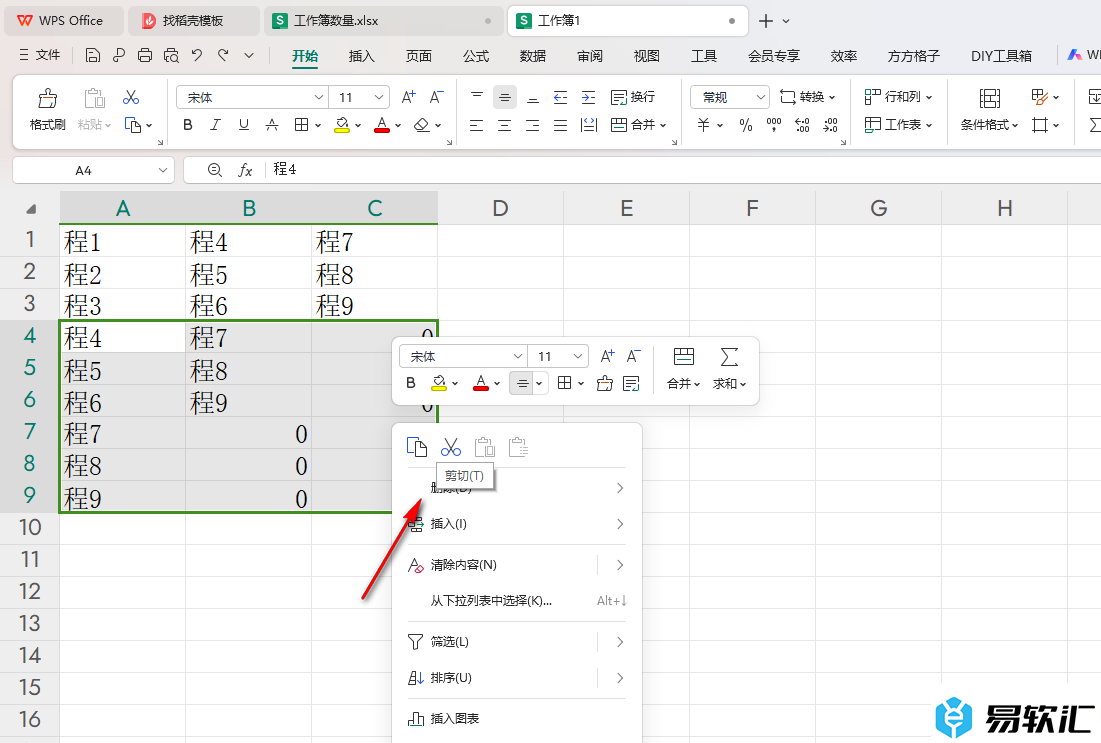The image size is (1101, 743).
Task: Toggle align left in ribbon
Action: pyautogui.click(x=476, y=126)
